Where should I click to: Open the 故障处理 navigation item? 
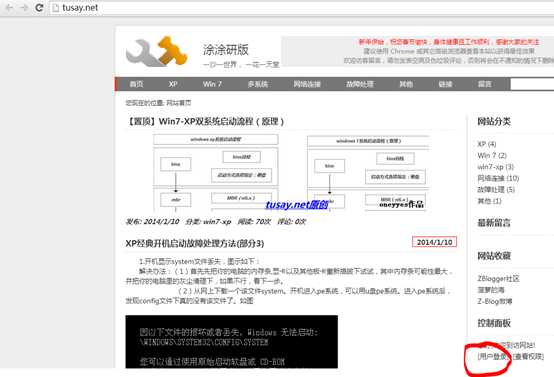pos(360,84)
